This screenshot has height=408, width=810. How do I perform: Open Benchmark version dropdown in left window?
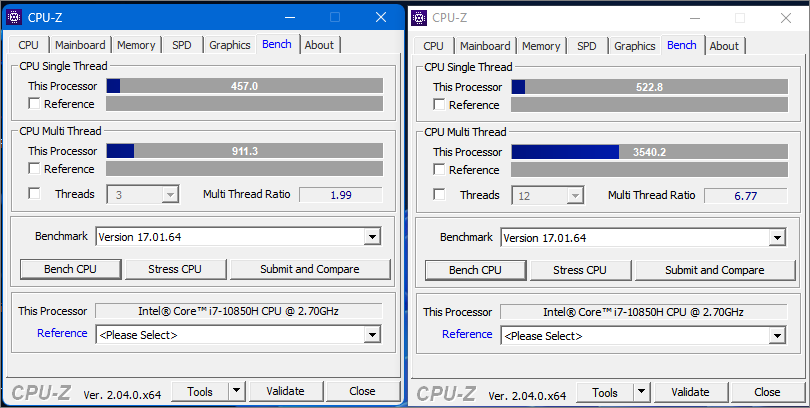pos(238,237)
